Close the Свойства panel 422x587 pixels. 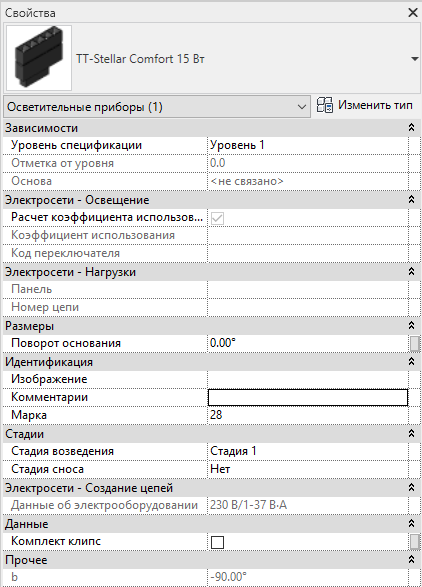tap(413, 13)
